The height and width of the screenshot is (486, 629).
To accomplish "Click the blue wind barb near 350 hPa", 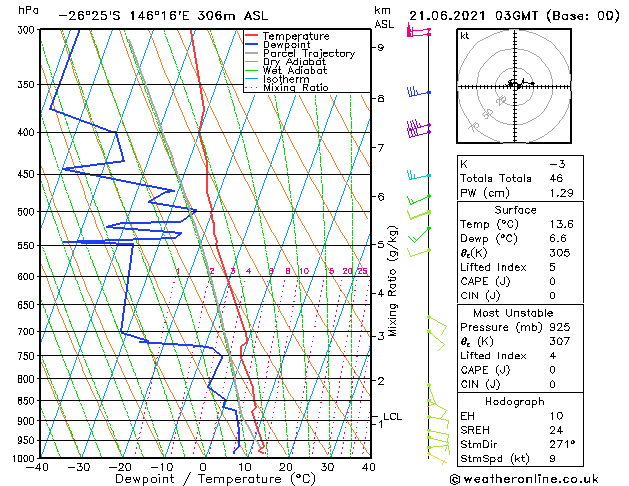I will [x=419, y=92].
